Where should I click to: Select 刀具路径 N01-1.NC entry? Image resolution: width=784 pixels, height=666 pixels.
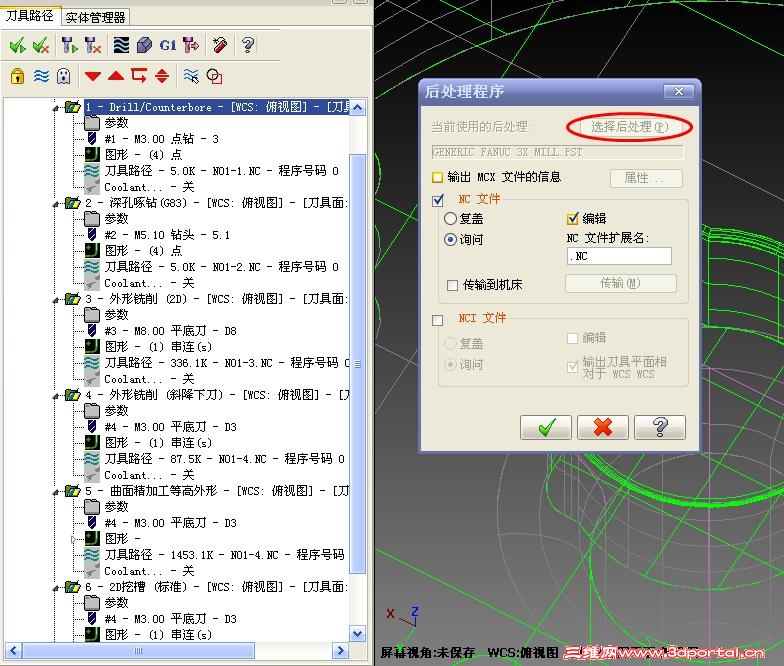[x=222, y=170]
